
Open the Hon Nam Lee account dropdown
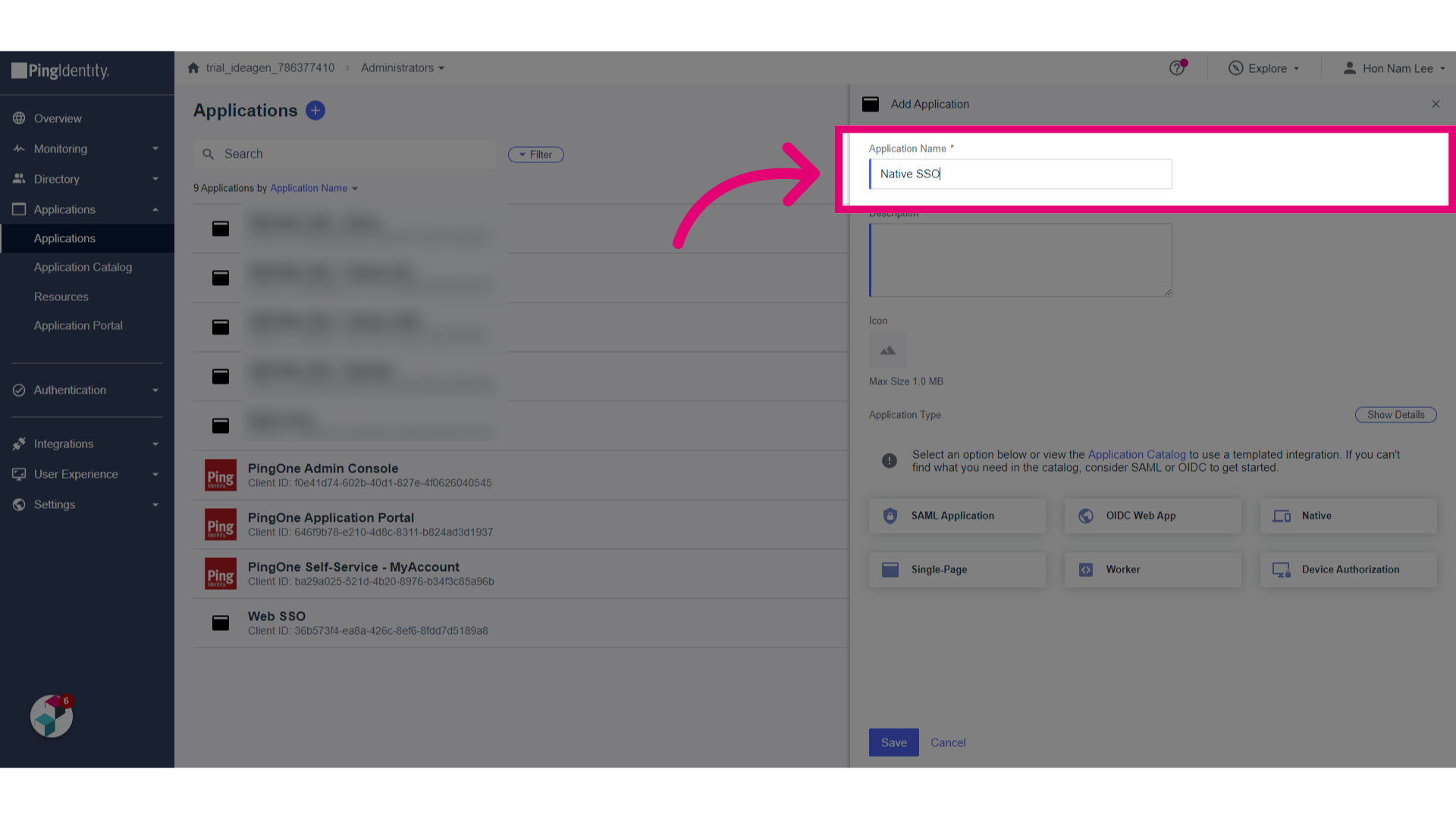(1394, 68)
